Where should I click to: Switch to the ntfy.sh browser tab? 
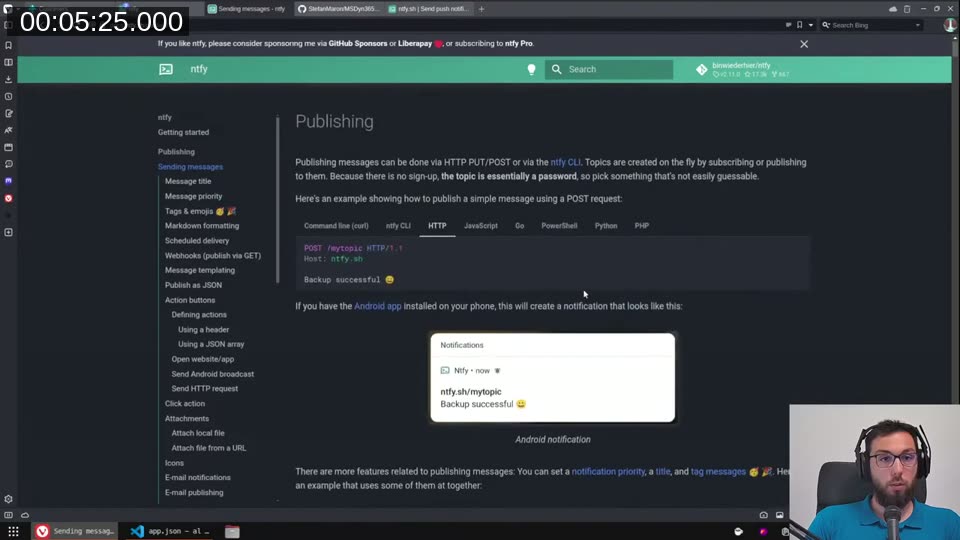point(429,9)
